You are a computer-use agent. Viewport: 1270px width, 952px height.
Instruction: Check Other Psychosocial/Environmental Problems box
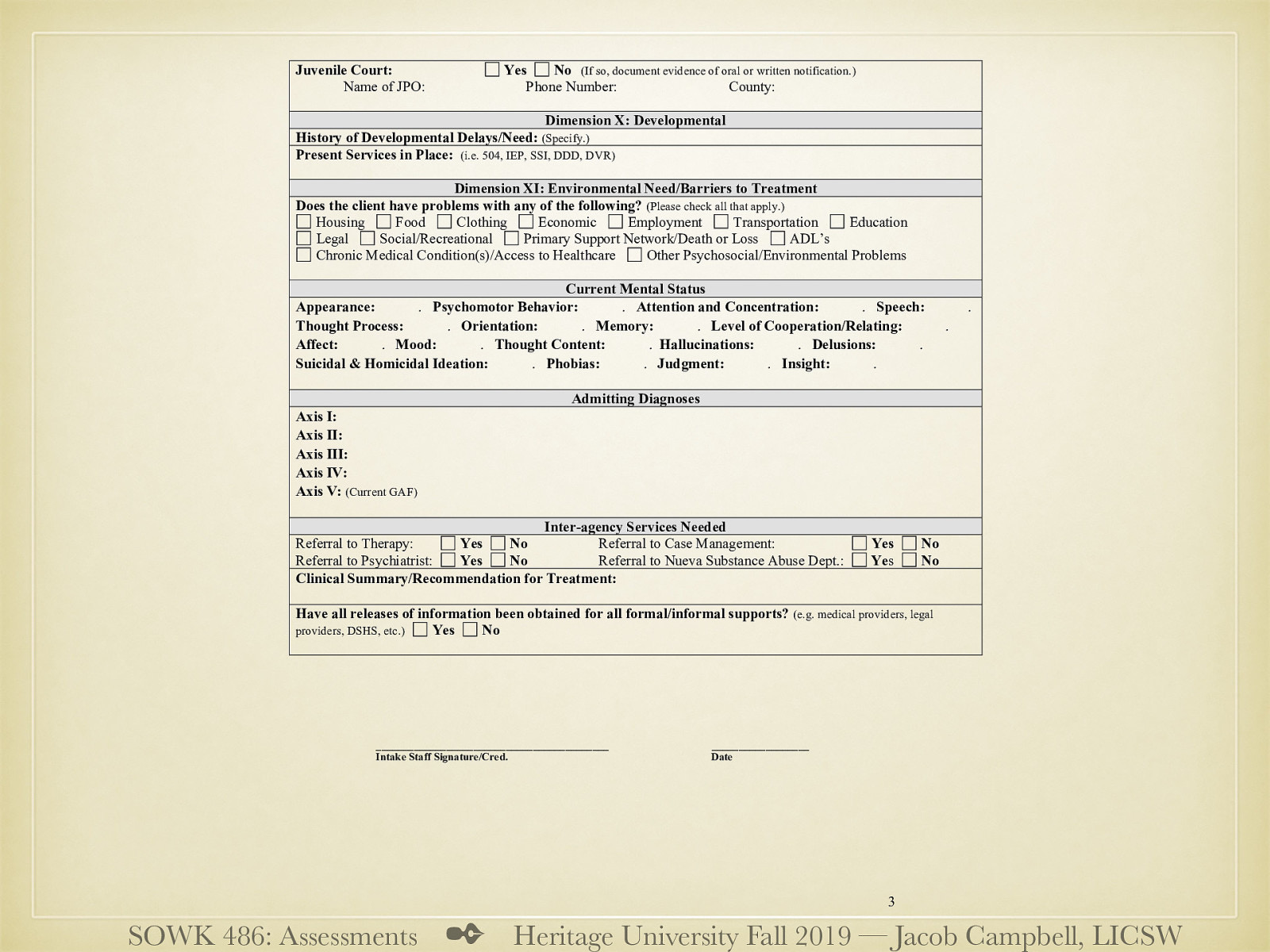tap(635, 255)
